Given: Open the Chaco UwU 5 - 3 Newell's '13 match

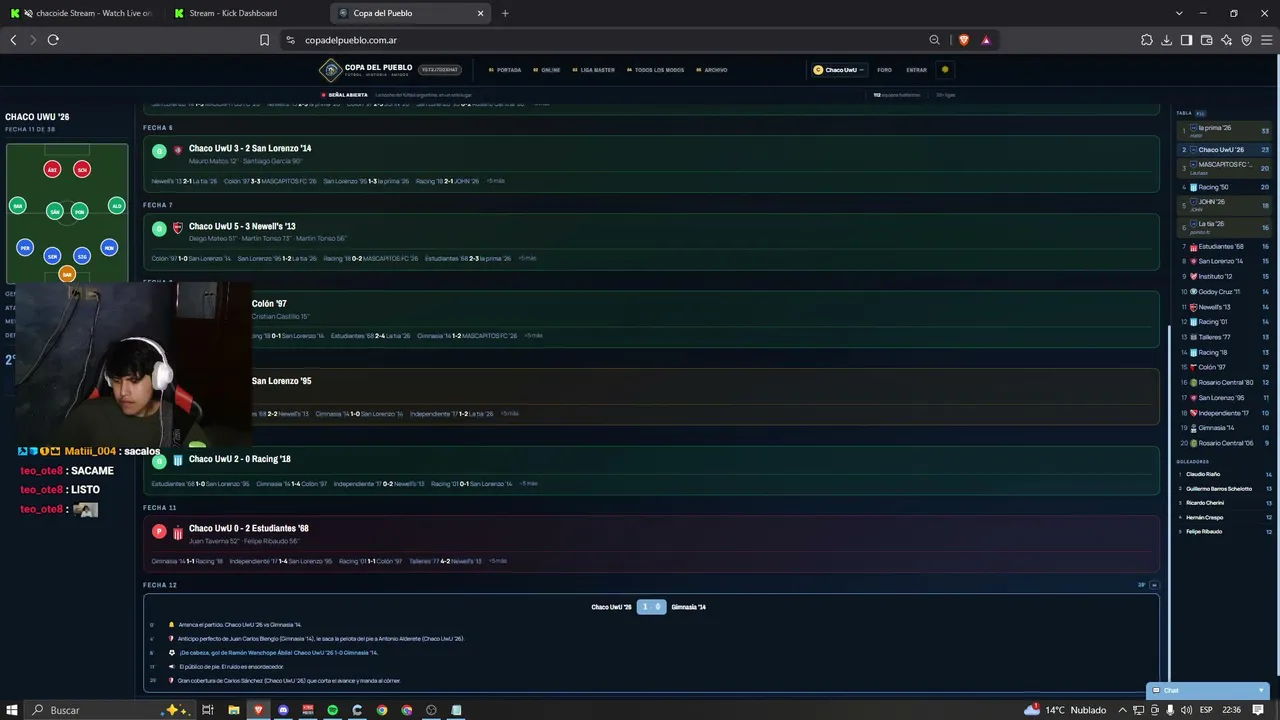Looking at the screenshot, I should click(x=651, y=242).
